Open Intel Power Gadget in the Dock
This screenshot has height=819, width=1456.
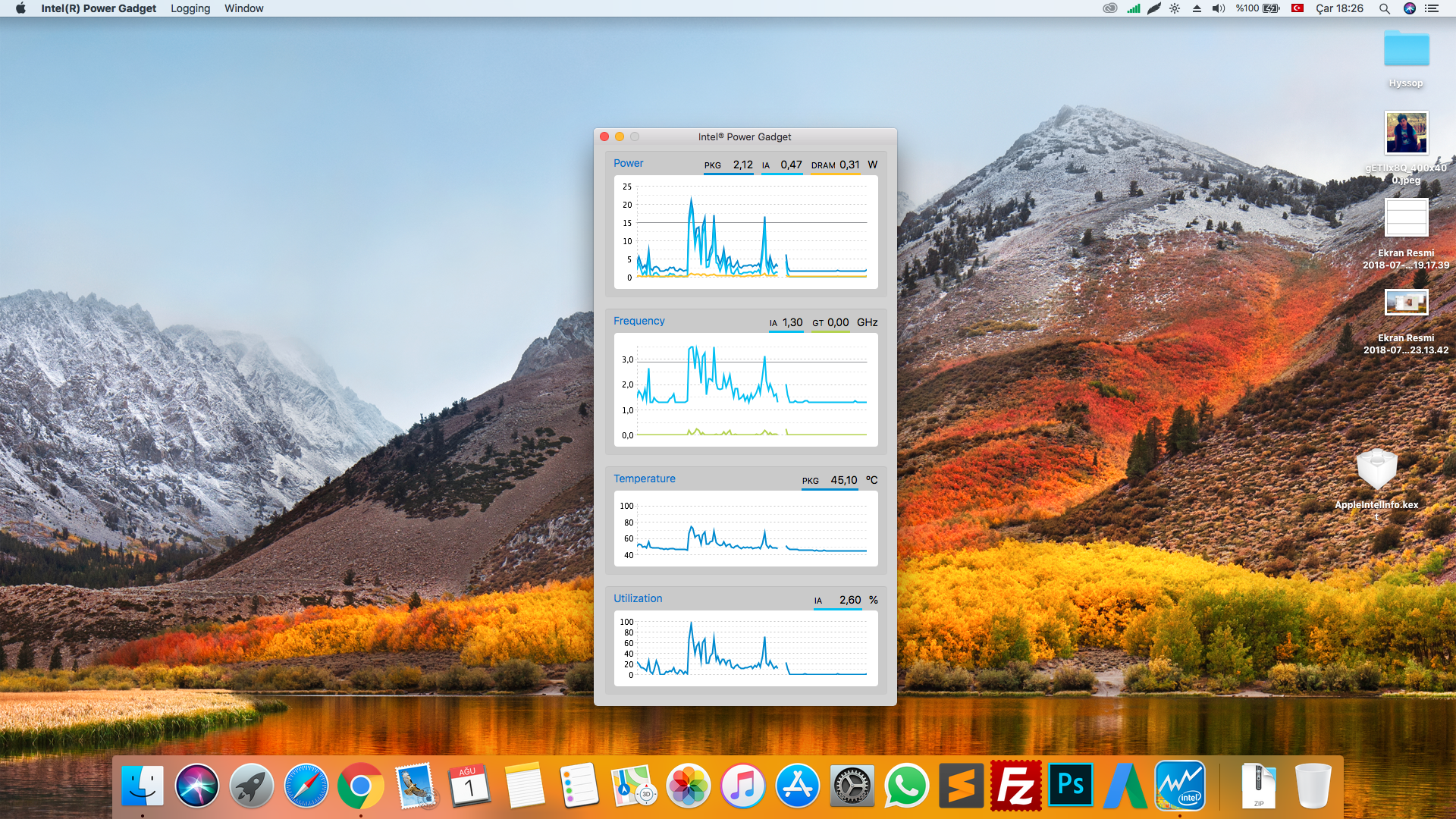click(x=1180, y=786)
